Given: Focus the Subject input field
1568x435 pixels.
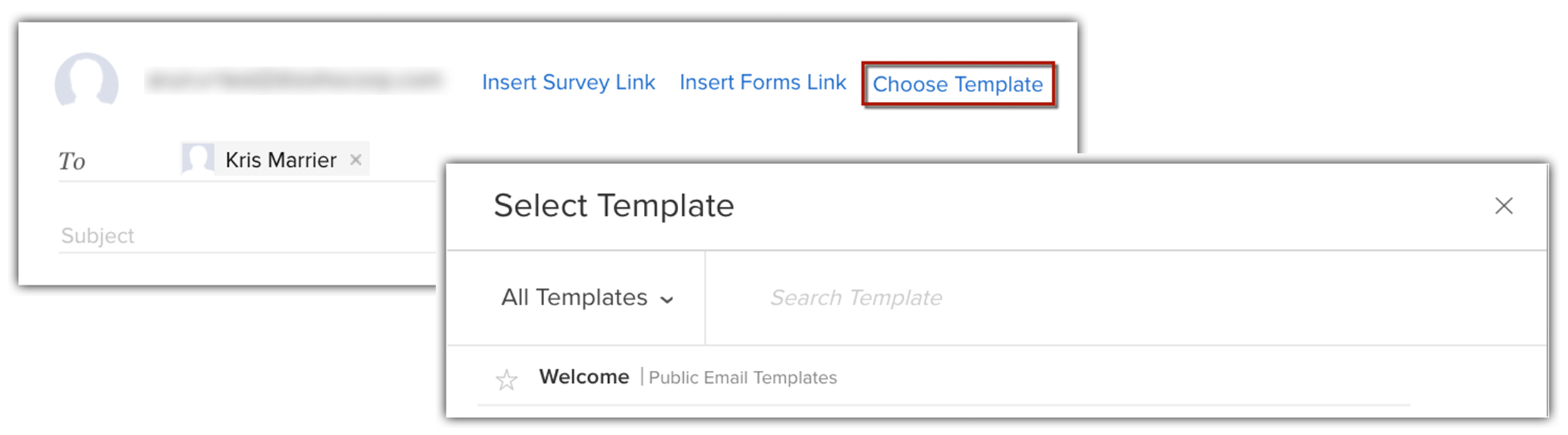Looking at the screenshot, I should click(242, 236).
